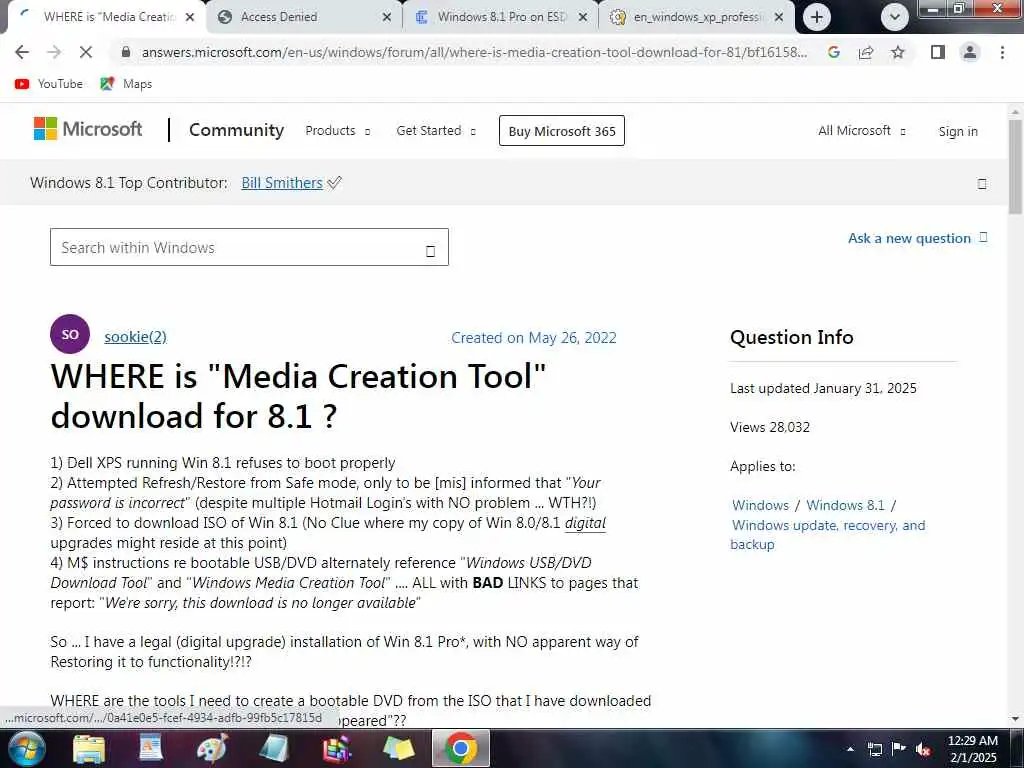Close the en_windows_xp_professional tab
This screenshot has height=768, width=1024.
click(x=778, y=17)
